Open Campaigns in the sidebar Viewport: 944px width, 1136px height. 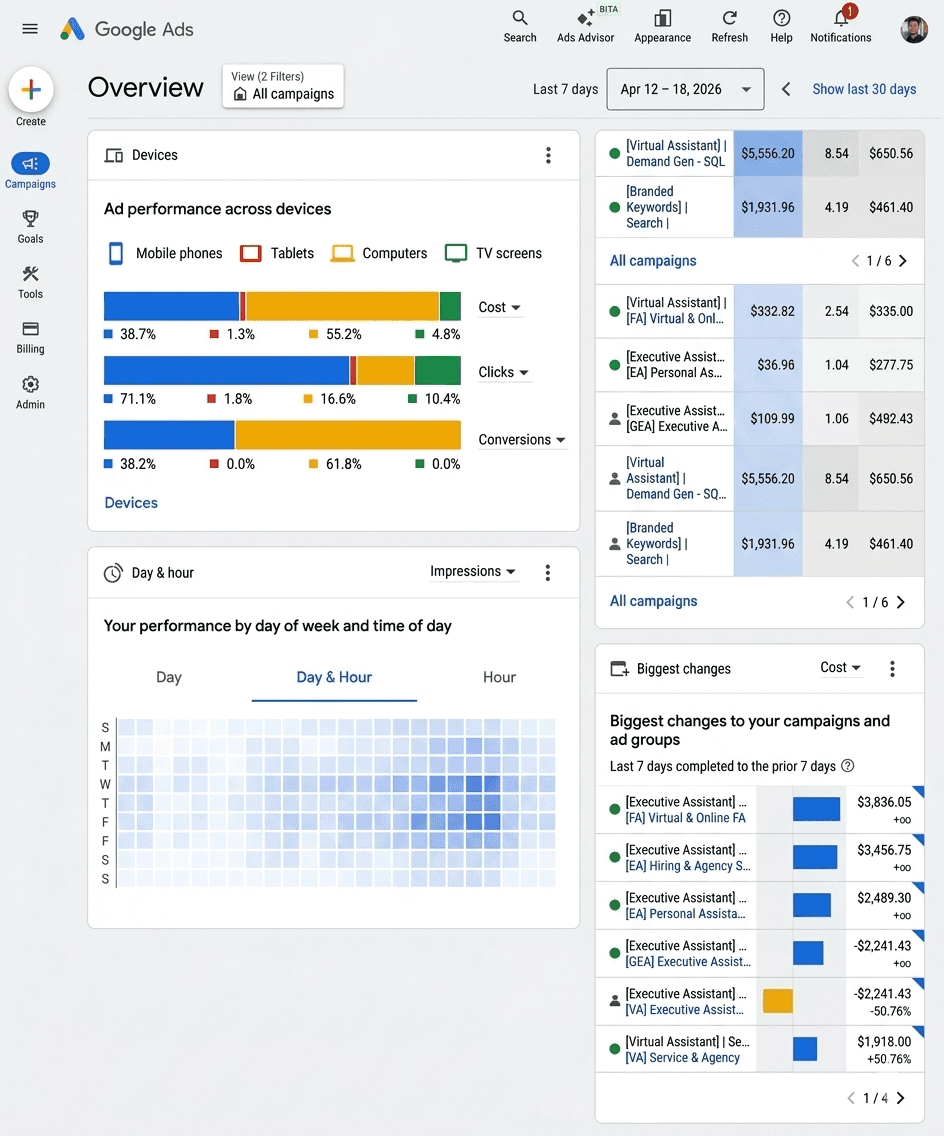[x=30, y=171]
